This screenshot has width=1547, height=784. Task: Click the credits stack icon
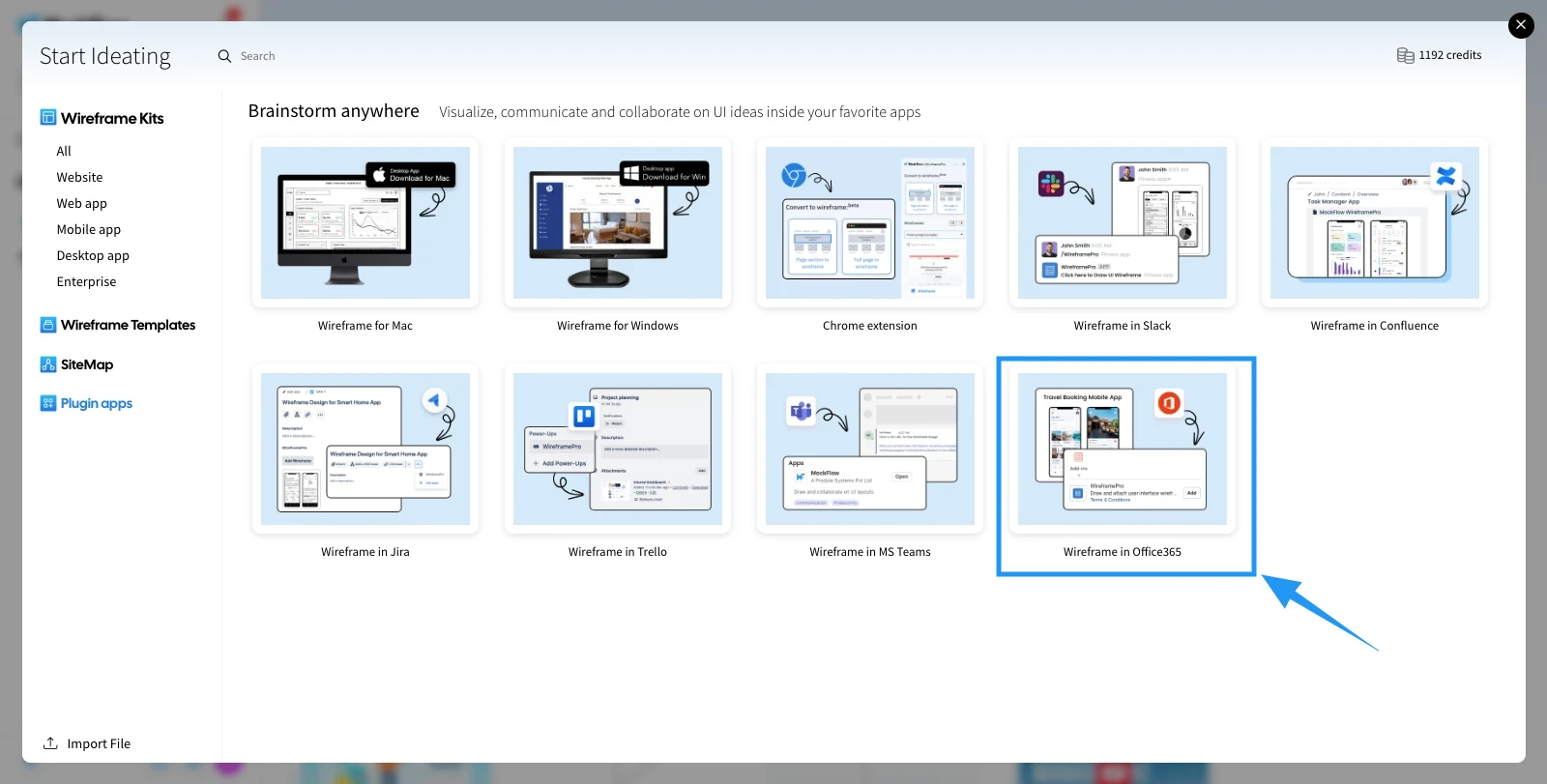1405,55
